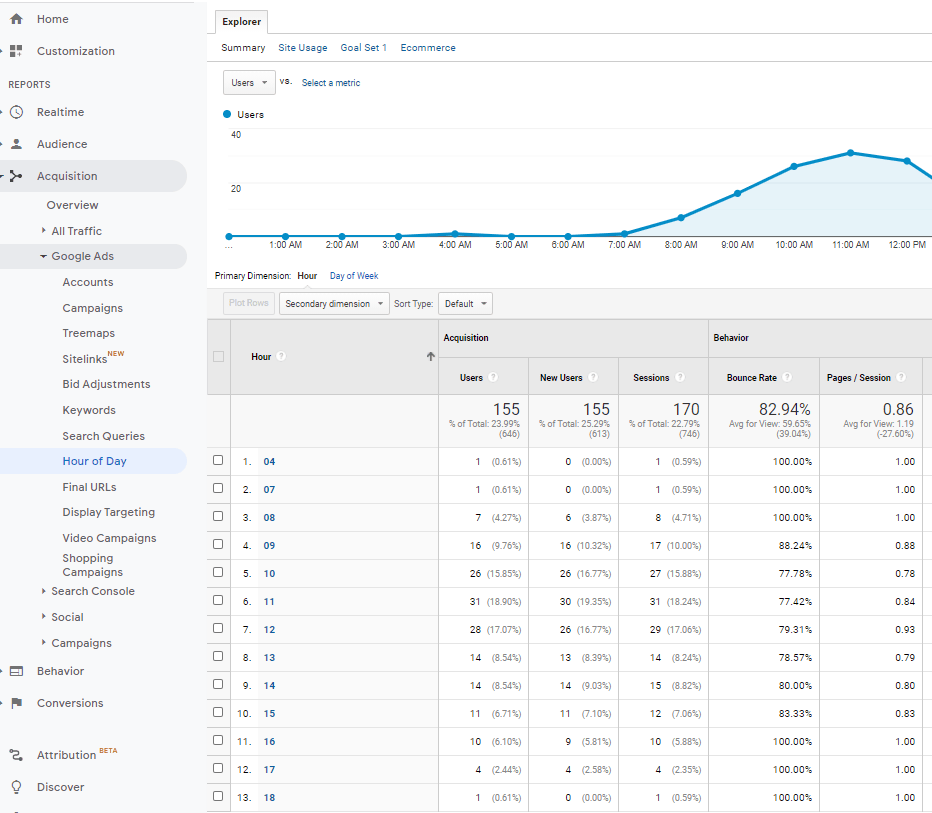The width and height of the screenshot is (932, 813).
Task: Open Conversions flag icon
Action: pos(16,703)
